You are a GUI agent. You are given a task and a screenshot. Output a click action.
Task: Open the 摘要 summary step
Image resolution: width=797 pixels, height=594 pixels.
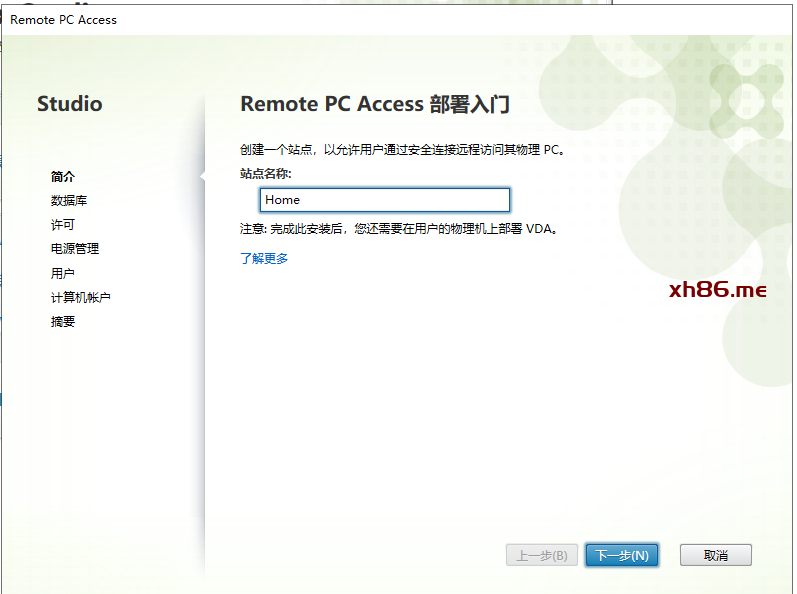tap(63, 322)
